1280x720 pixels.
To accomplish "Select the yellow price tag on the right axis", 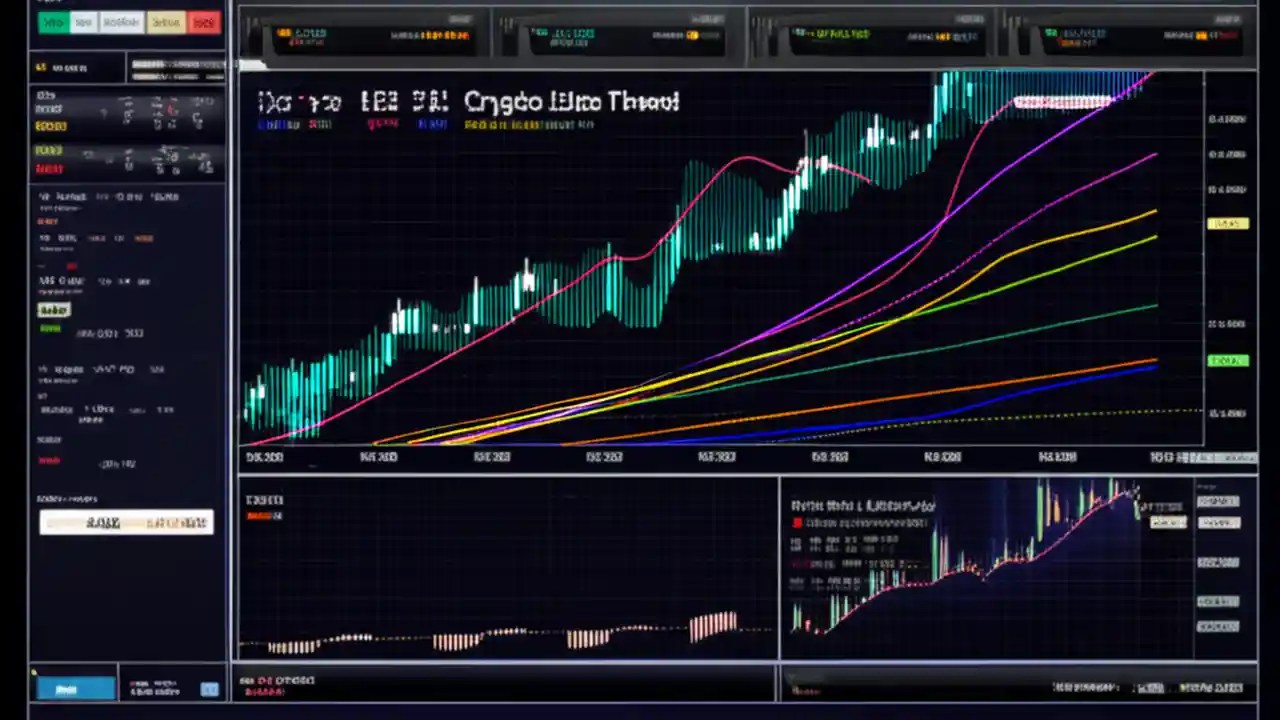I will [x=1228, y=223].
